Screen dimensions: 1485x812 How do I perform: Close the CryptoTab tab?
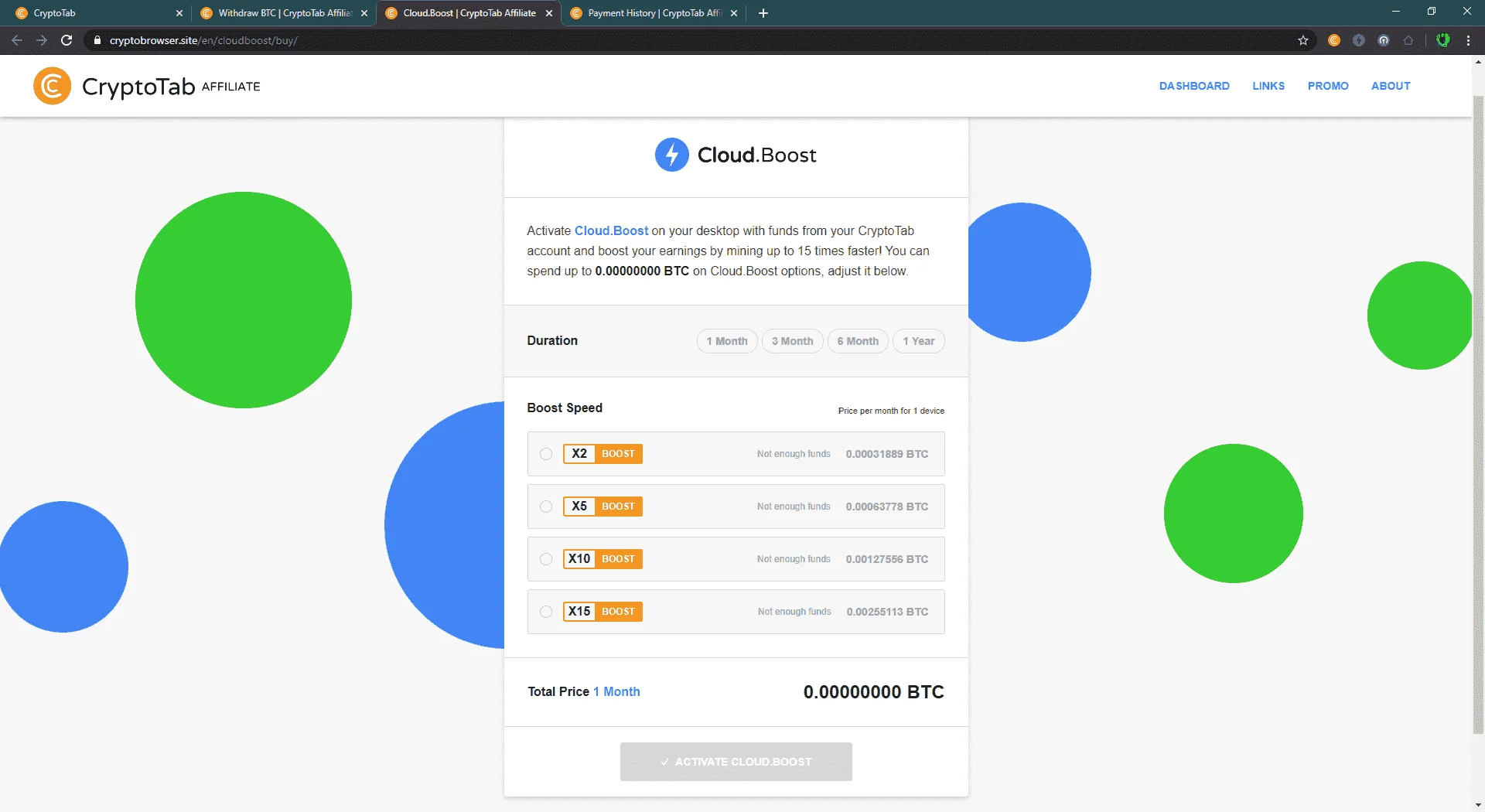pos(179,13)
